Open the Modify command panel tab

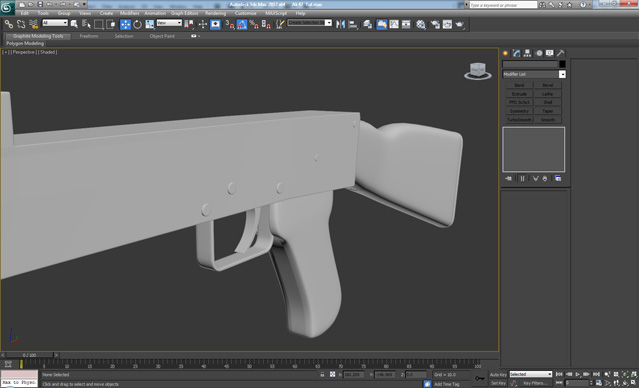pos(517,53)
